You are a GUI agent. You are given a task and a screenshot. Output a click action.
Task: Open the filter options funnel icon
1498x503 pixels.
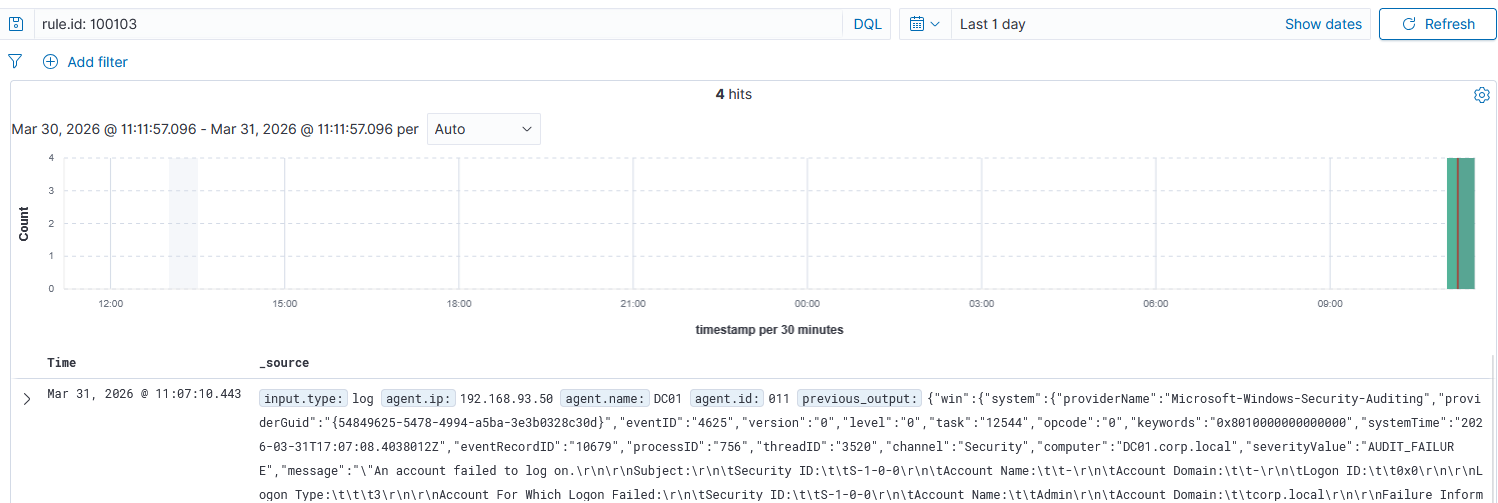pyautogui.click(x=15, y=62)
